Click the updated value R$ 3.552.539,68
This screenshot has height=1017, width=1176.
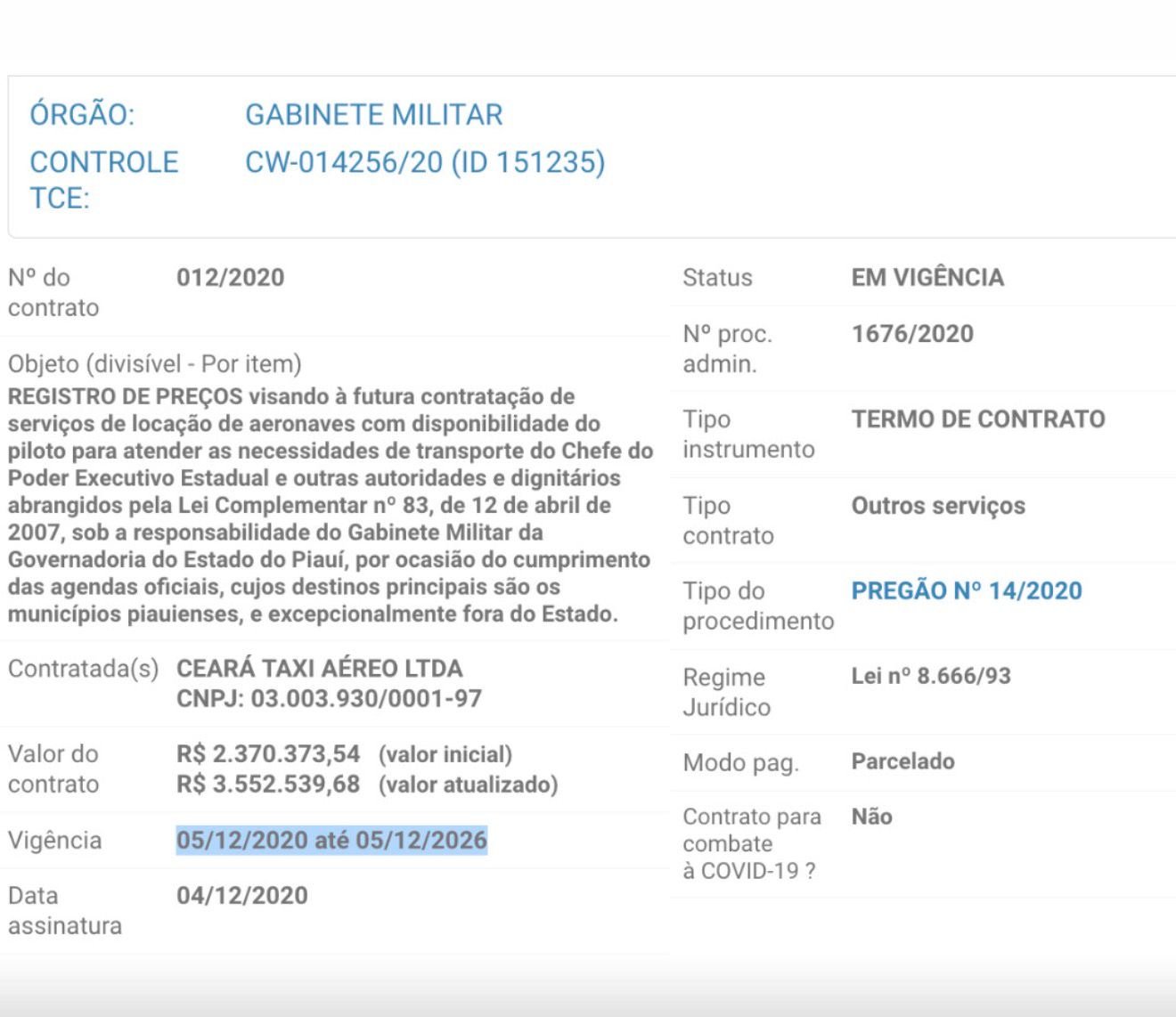point(267,785)
